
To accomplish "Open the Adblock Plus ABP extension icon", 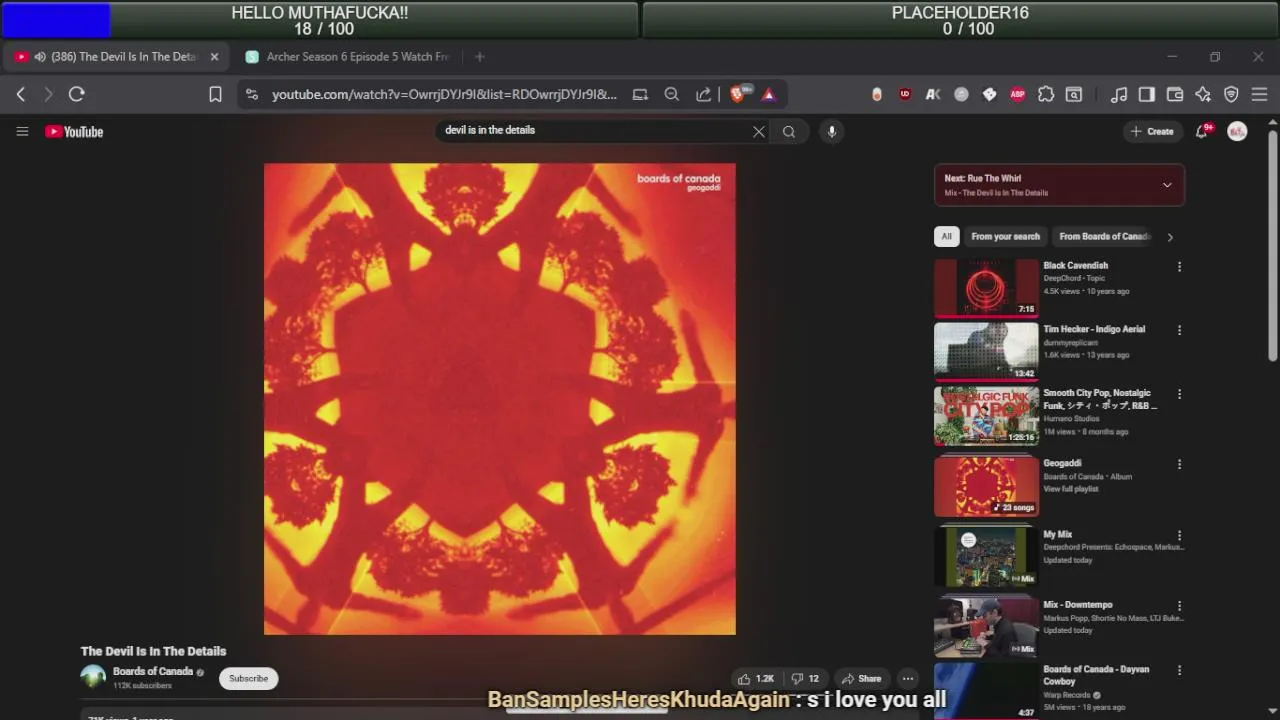I will (1017, 94).
